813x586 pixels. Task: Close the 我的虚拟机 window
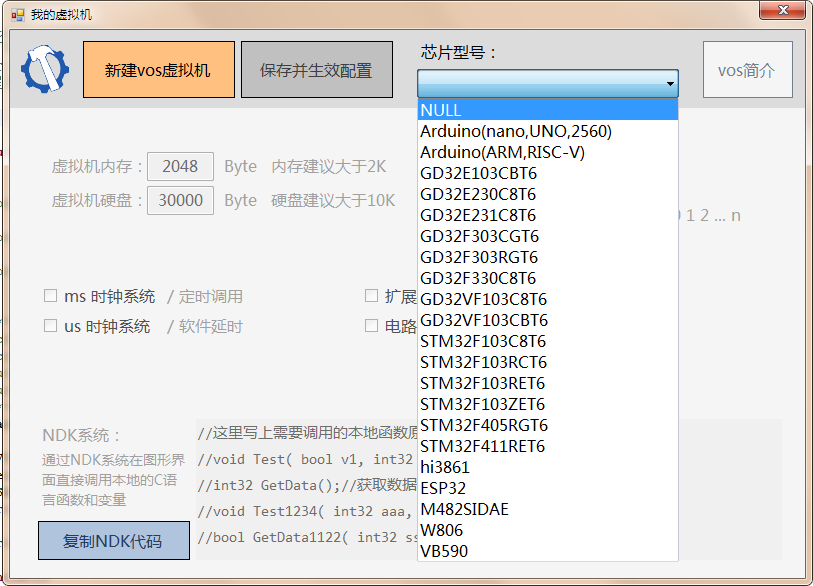pyautogui.click(x=783, y=10)
